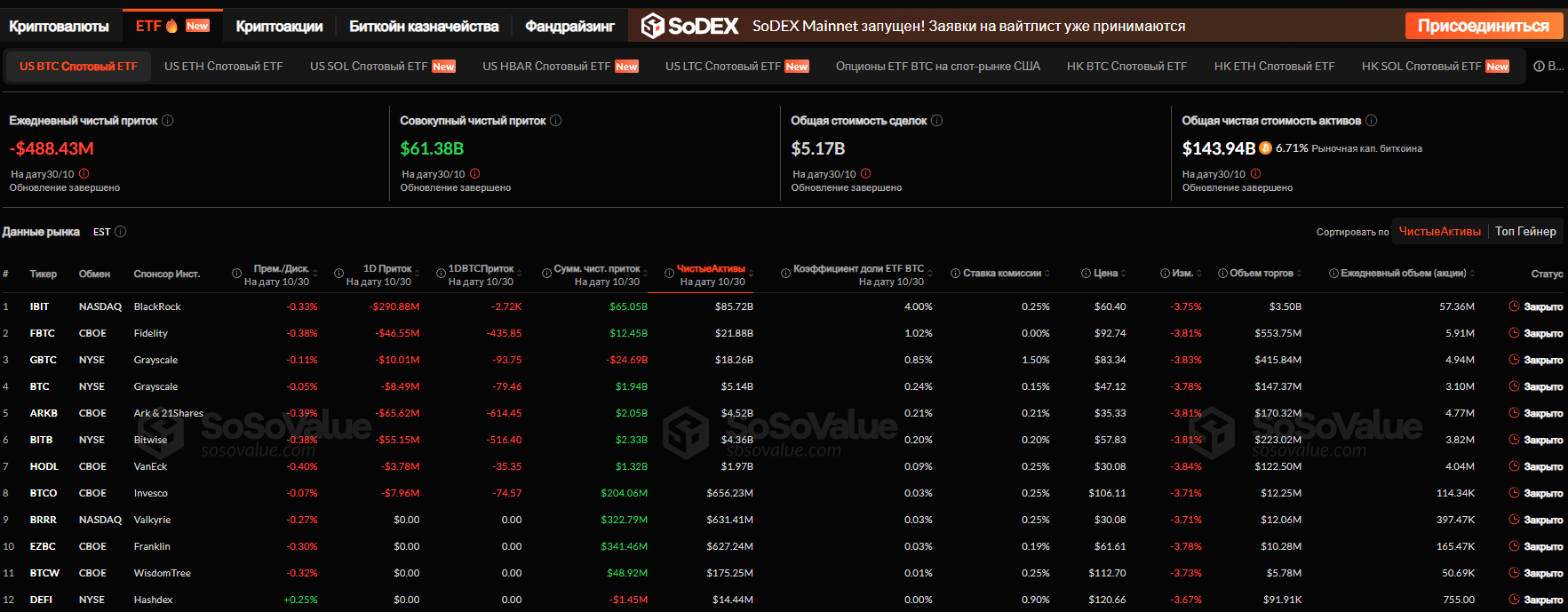Click info icon beside Общая чистая стоимость активов
This screenshot has width=1568, height=612.
tap(1371, 121)
